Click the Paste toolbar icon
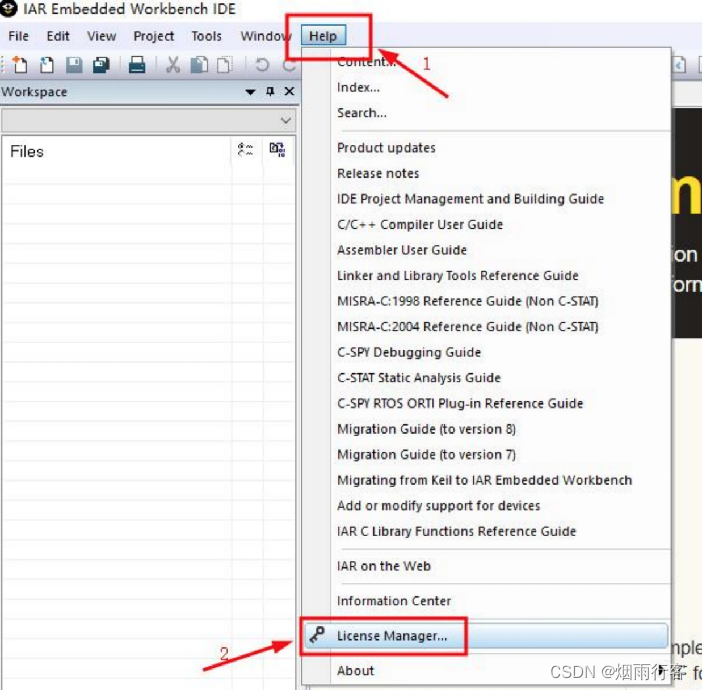 tap(225, 65)
